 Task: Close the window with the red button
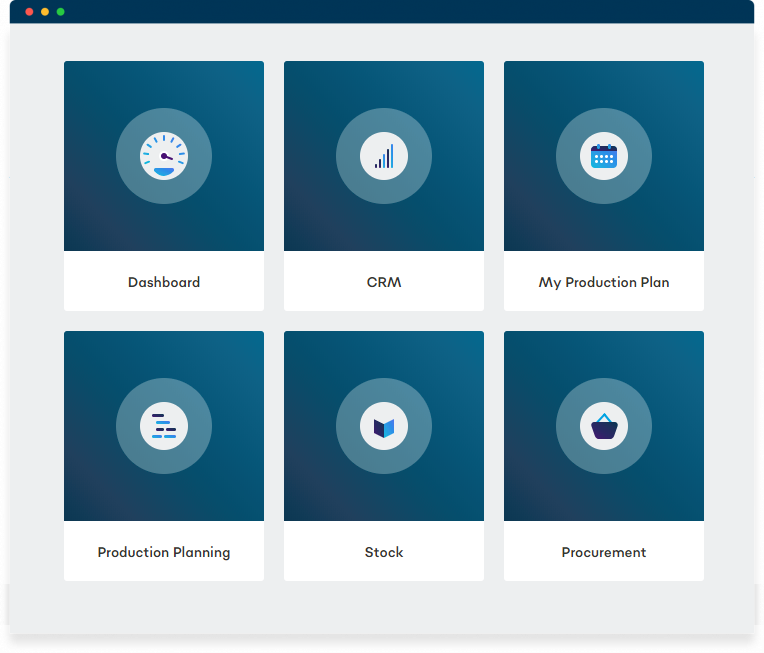(x=29, y=12)
